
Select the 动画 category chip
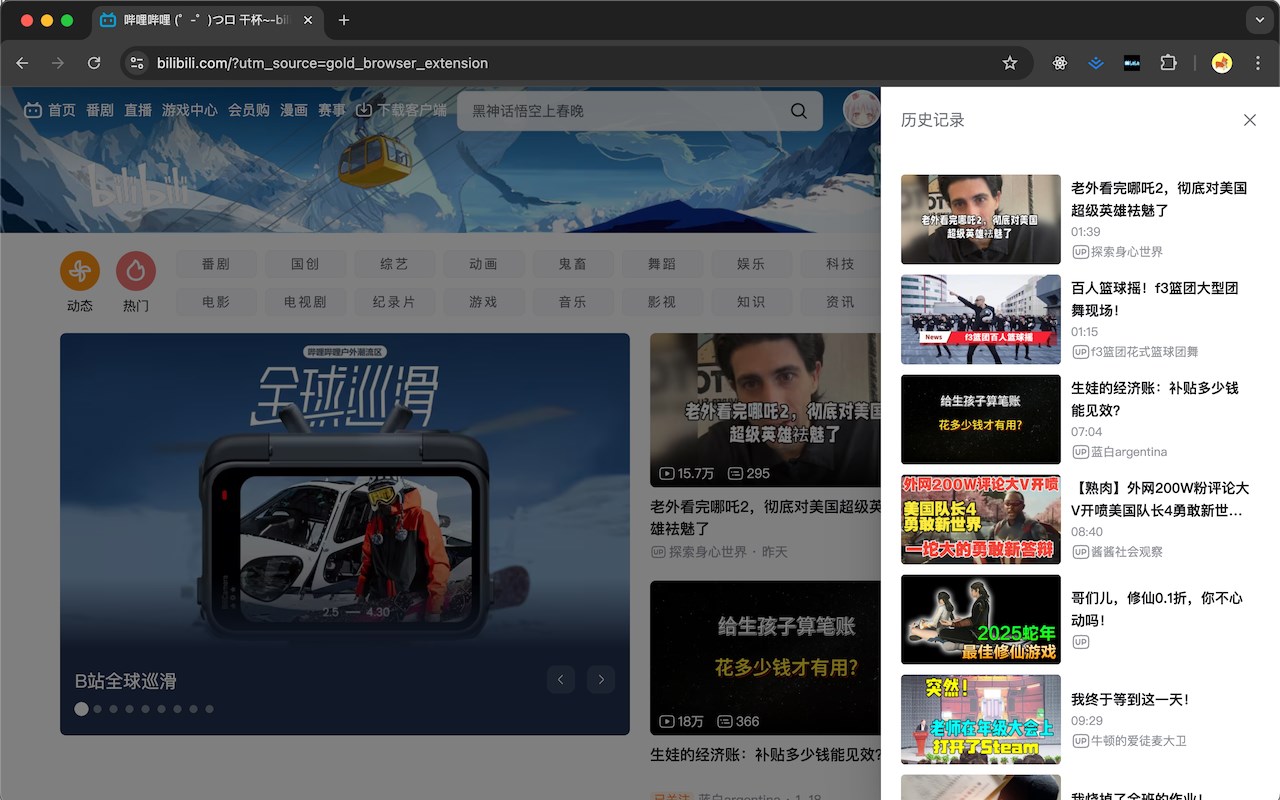pos(483,264)
